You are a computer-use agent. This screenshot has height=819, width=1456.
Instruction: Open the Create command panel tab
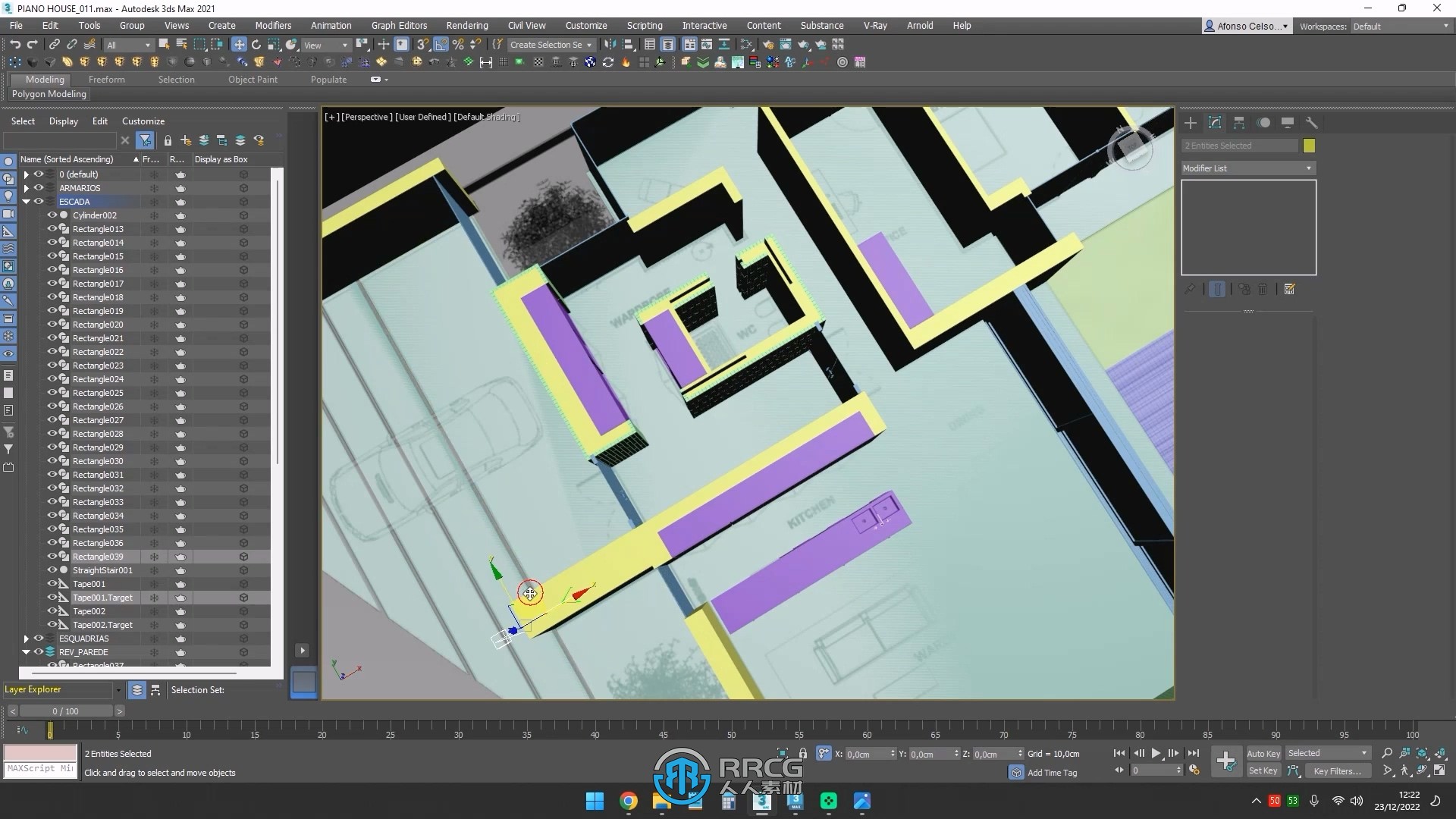click(x=1191, y=123)
